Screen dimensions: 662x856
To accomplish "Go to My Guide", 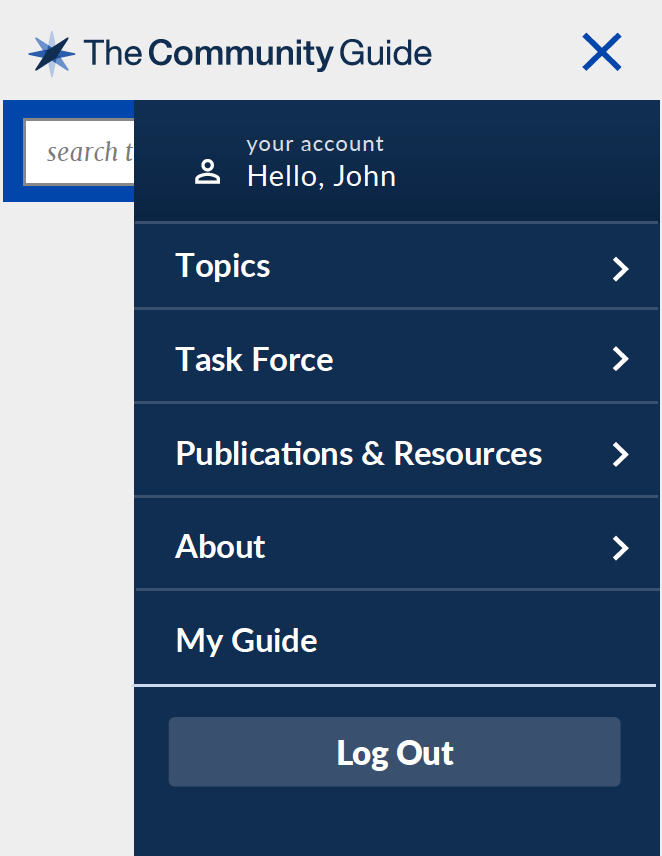I will (x=396, y=638).
